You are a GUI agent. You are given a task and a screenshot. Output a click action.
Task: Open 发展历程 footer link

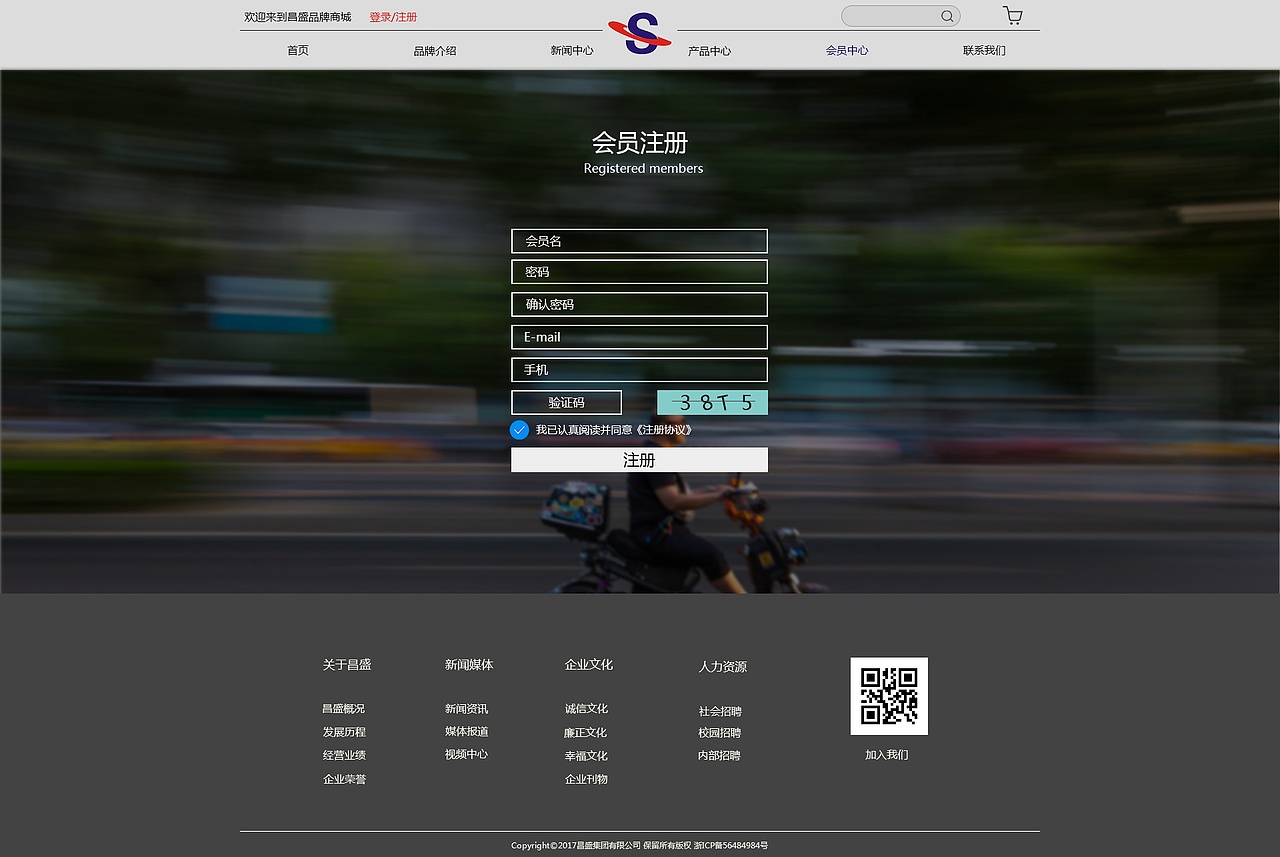[x=344, y=732]
